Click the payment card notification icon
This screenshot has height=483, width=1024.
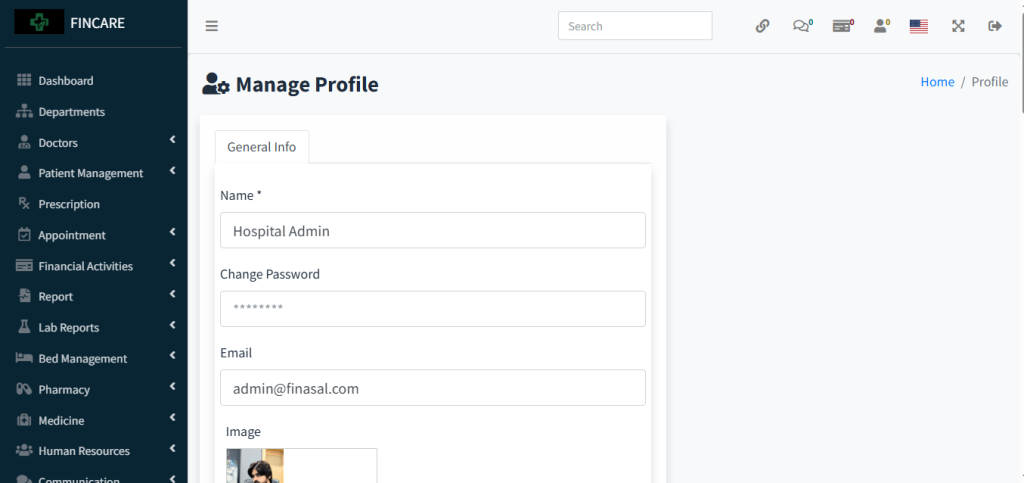(842, 26)
